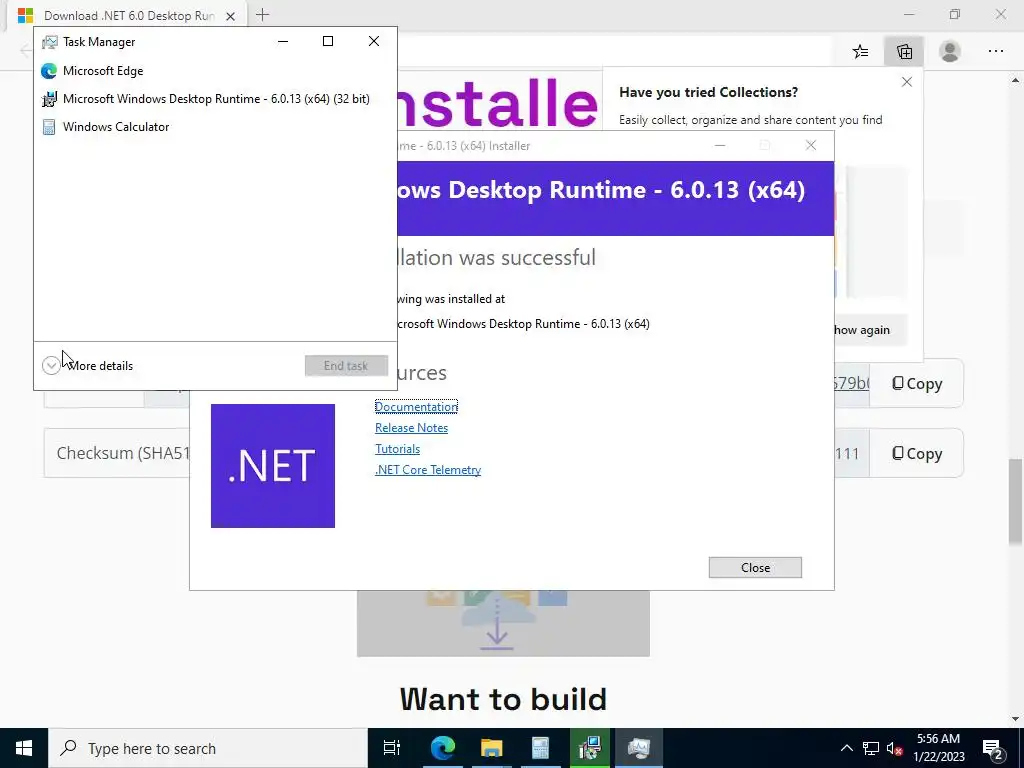1024x768 pixels.
Task: Click scrollbar down arrow in Edge
Action: click(1015, 719)
